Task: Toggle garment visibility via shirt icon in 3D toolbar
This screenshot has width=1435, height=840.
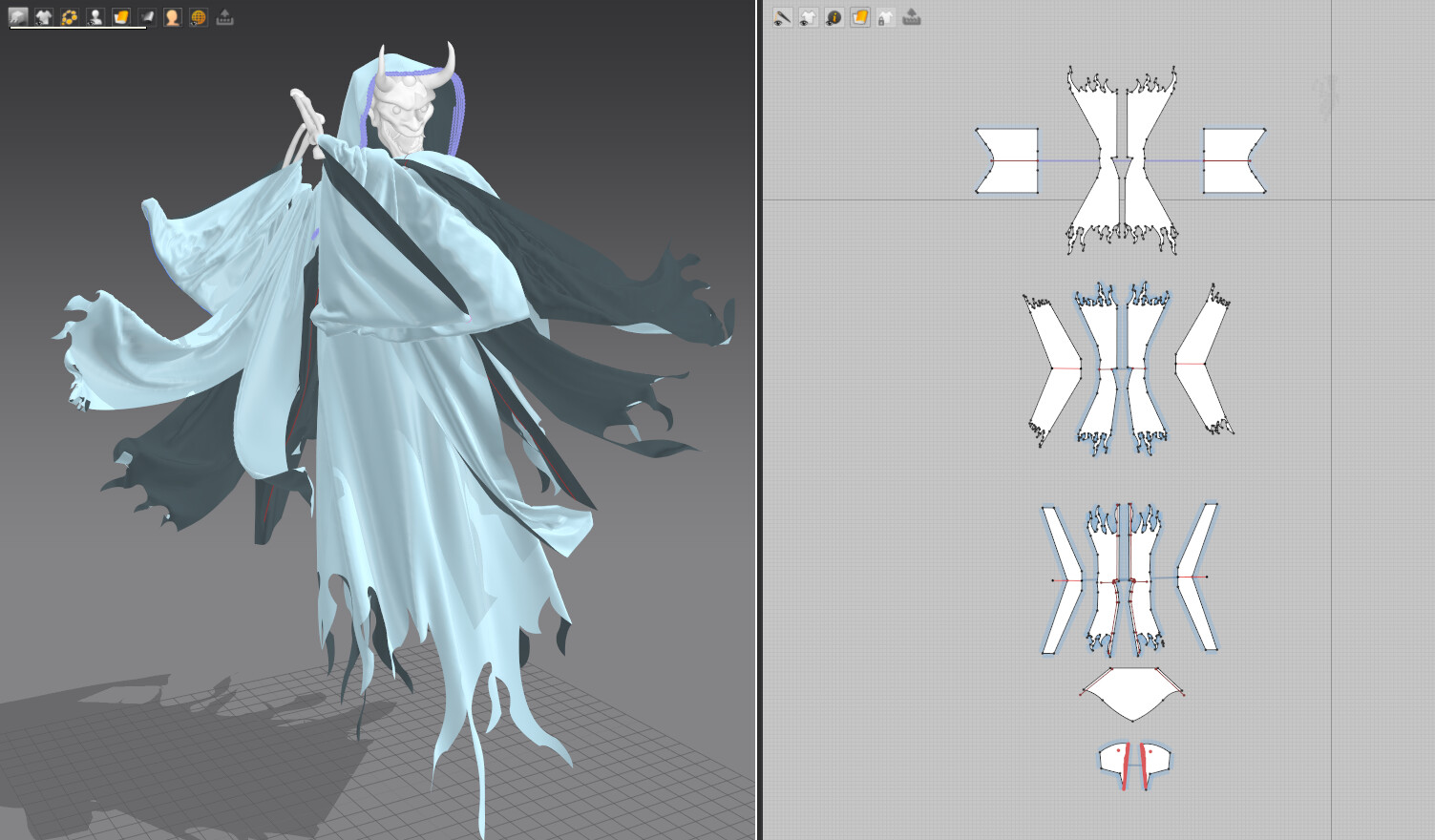Action: point(43,14)
